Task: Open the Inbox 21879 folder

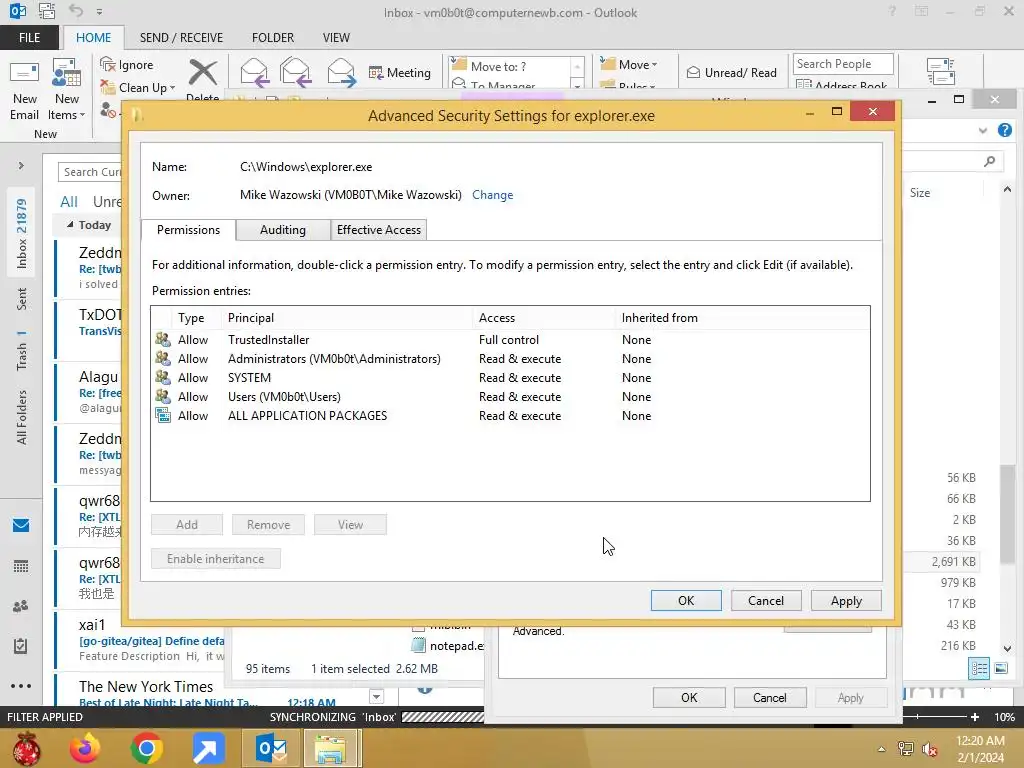Action: coord(22,233)
